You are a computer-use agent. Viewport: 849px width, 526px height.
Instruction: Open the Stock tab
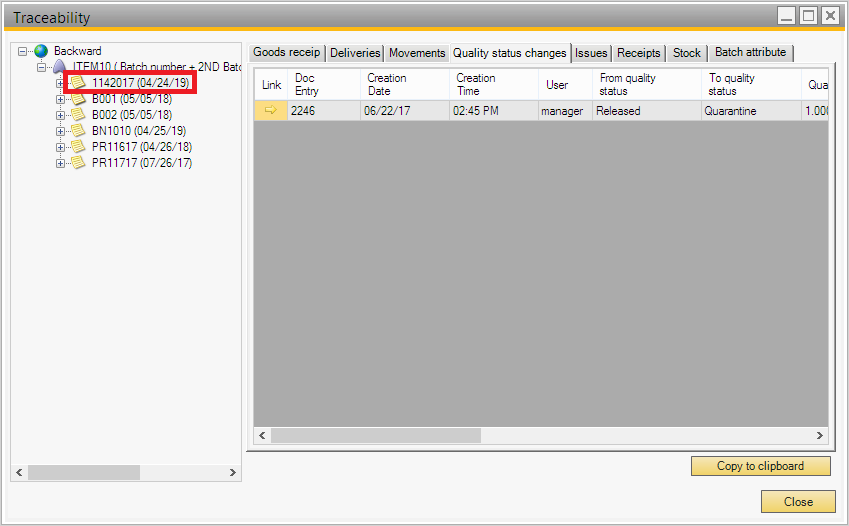(686, 53)
